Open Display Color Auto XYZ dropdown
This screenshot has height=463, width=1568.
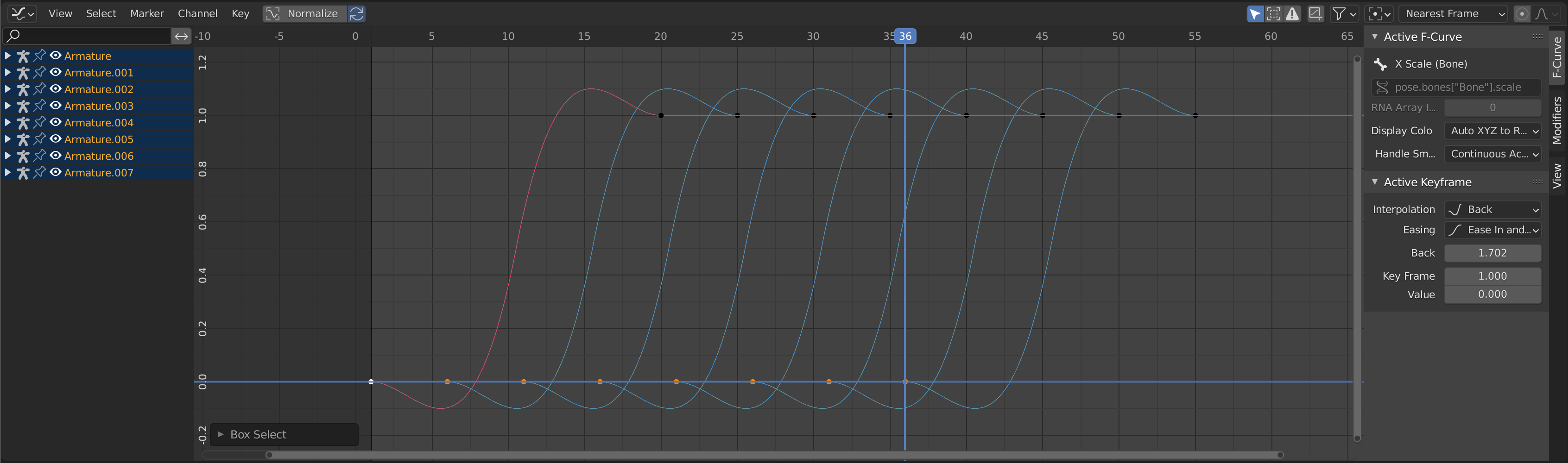point(1492,131)
